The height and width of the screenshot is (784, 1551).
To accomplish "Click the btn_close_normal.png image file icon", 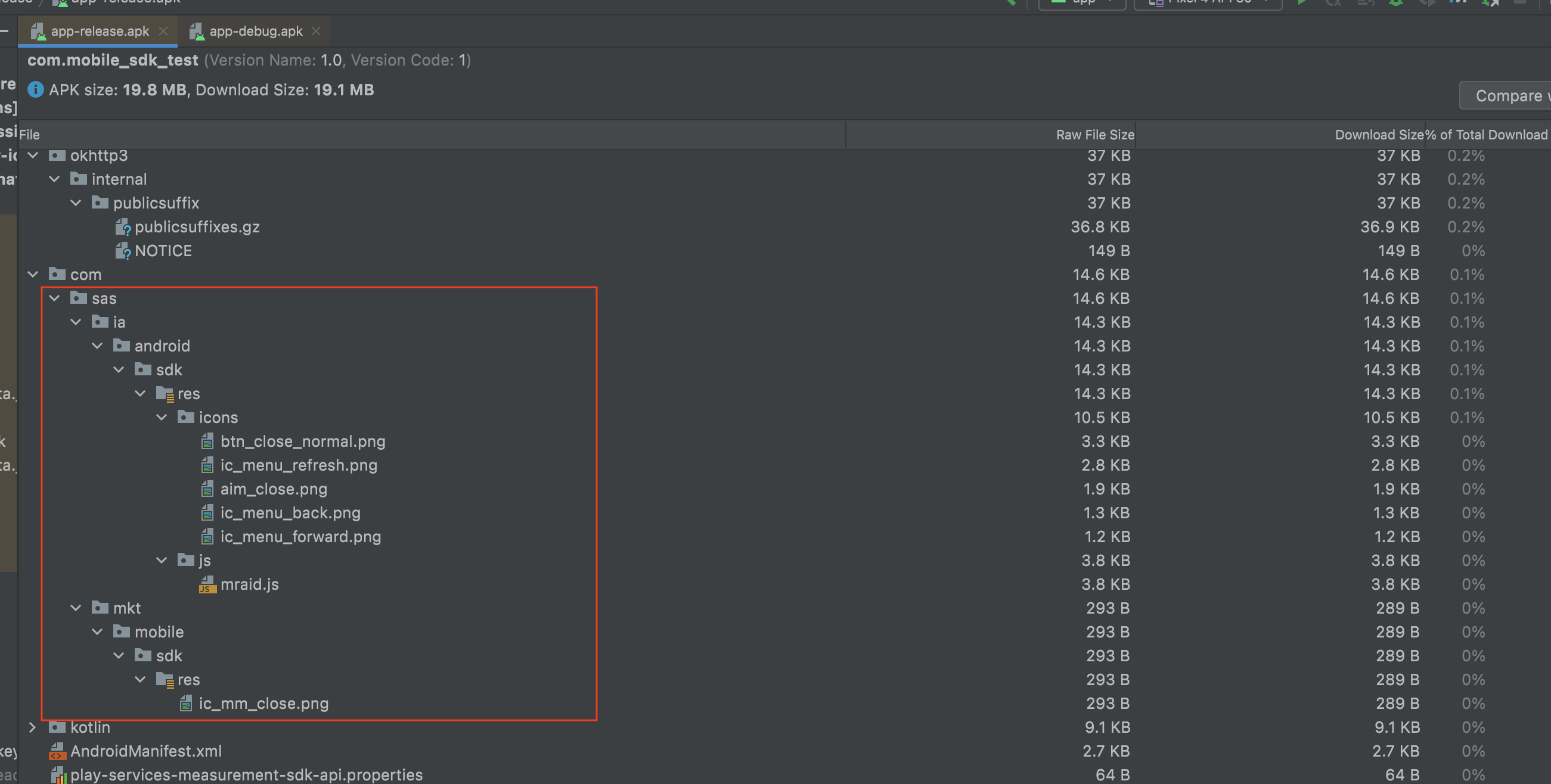I will tap(207, 441).
